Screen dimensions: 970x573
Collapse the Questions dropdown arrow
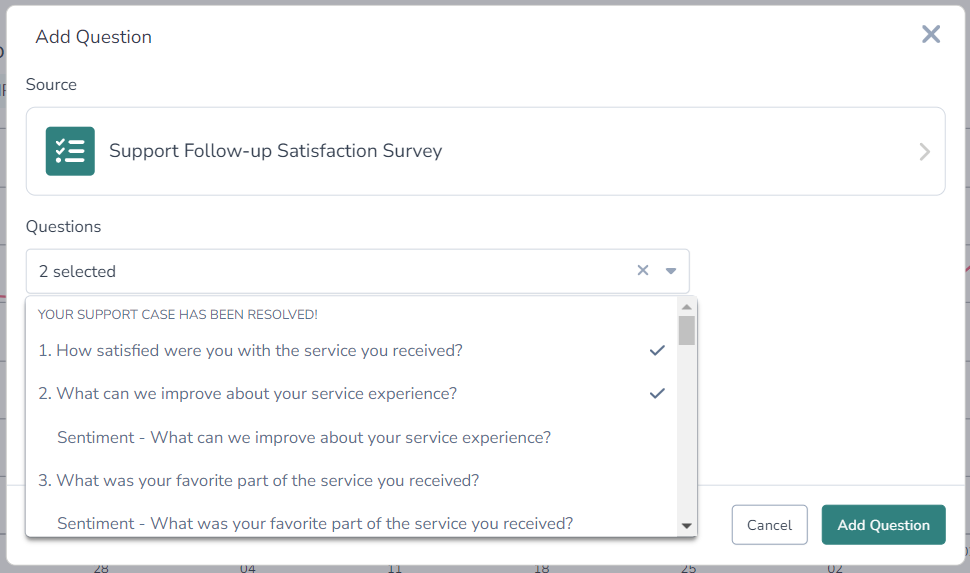click(x=671, y=271)
